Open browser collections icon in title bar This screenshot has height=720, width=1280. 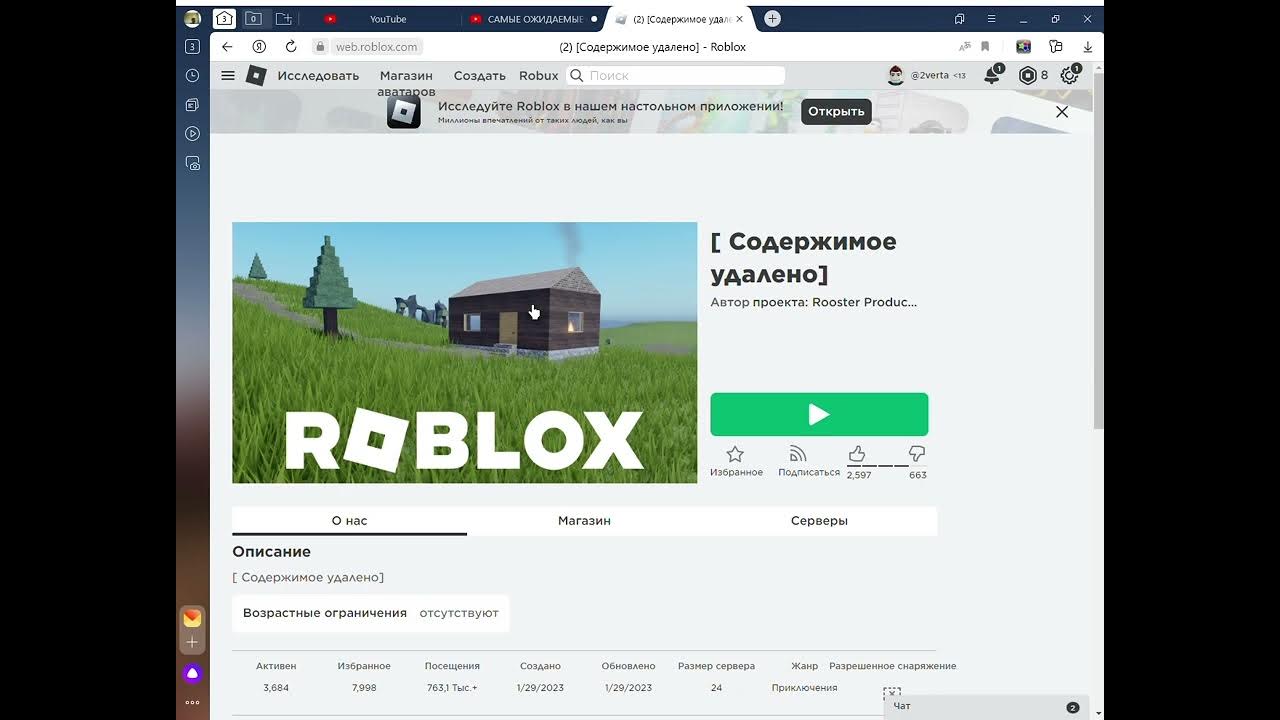(x=960, y=19)
